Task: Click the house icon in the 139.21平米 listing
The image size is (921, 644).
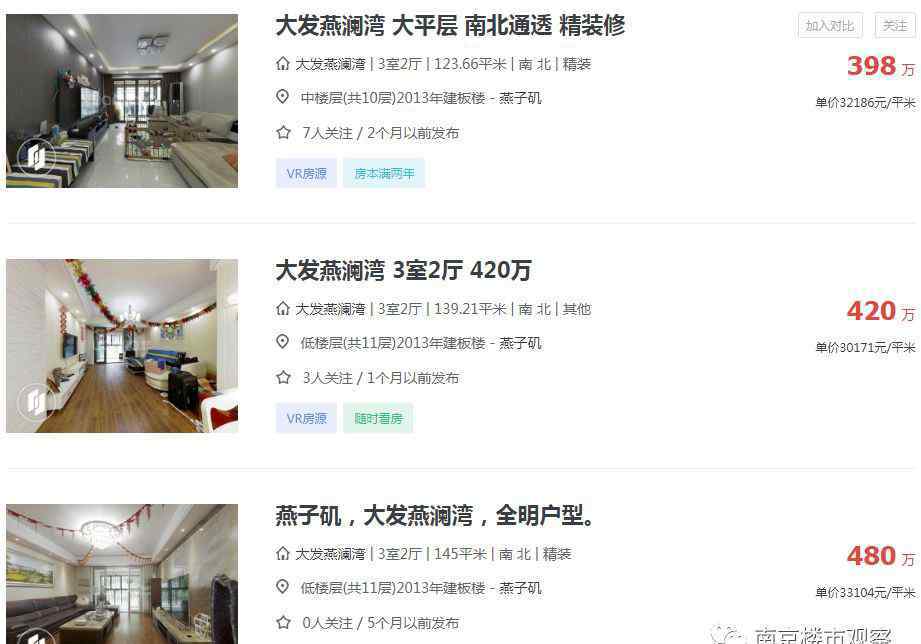Action: tap(283, 308)
